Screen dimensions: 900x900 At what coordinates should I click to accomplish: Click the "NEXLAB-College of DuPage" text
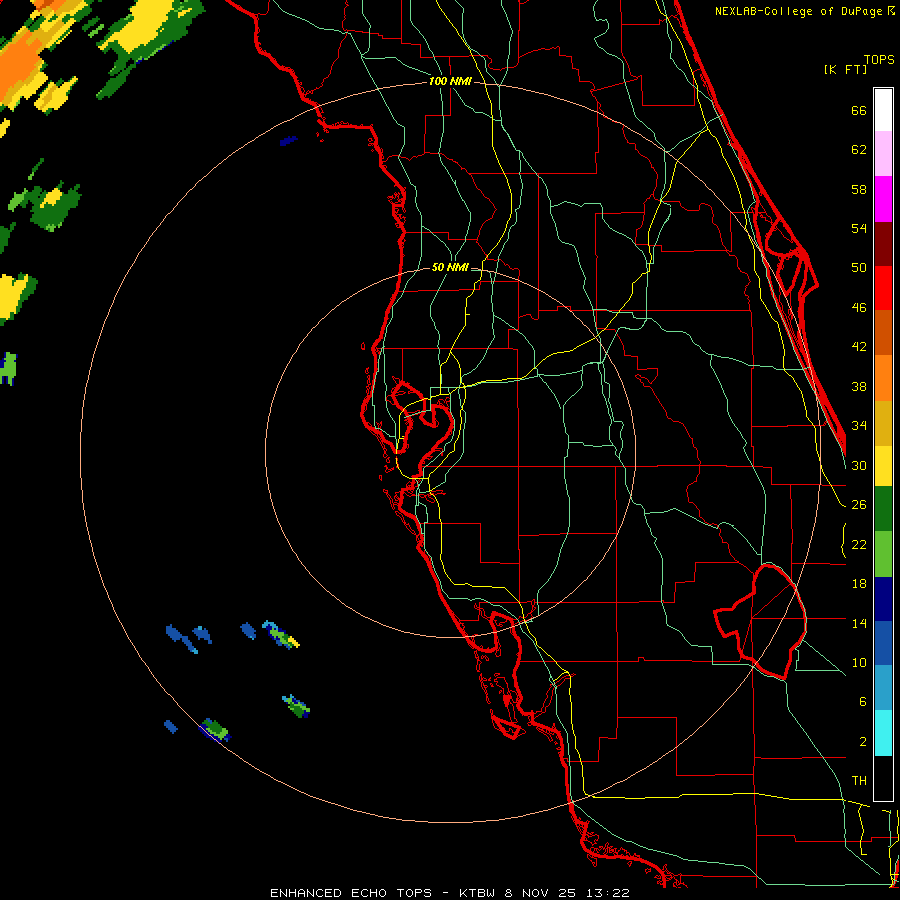pos(800,11)
